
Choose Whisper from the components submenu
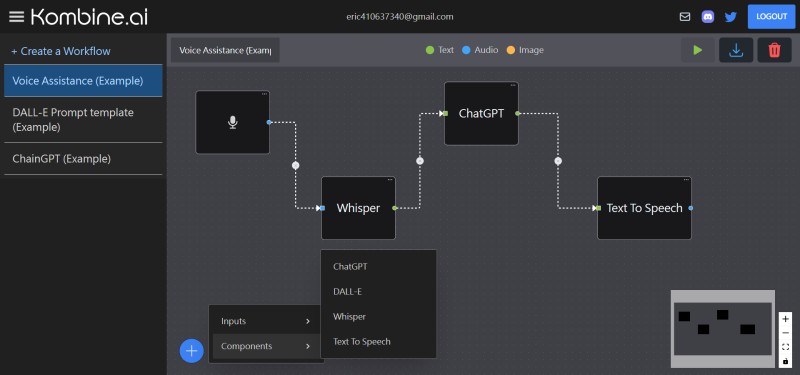[378, 316]
